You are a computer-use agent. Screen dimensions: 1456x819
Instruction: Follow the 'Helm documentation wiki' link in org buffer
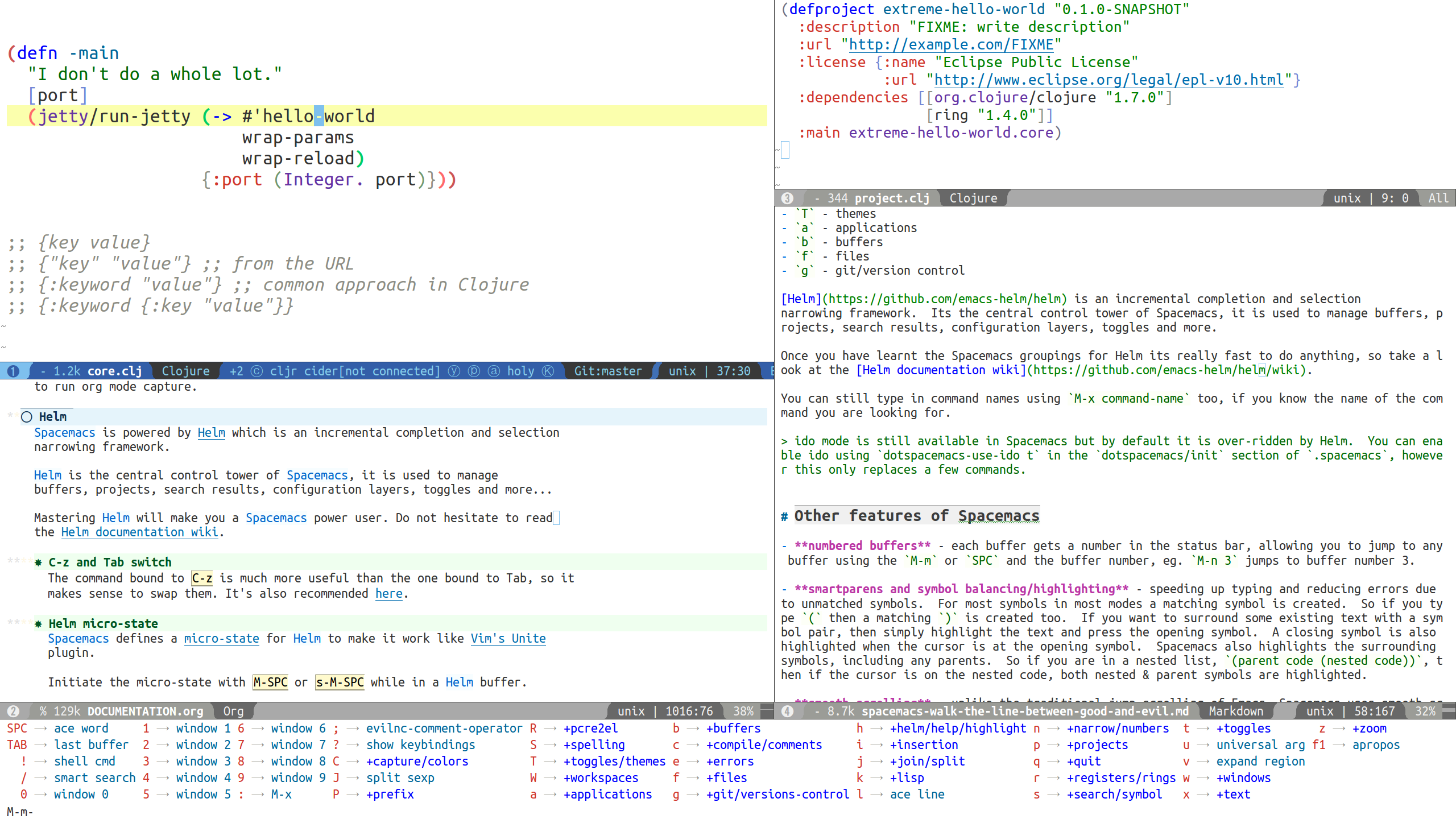tap(139, 532)
